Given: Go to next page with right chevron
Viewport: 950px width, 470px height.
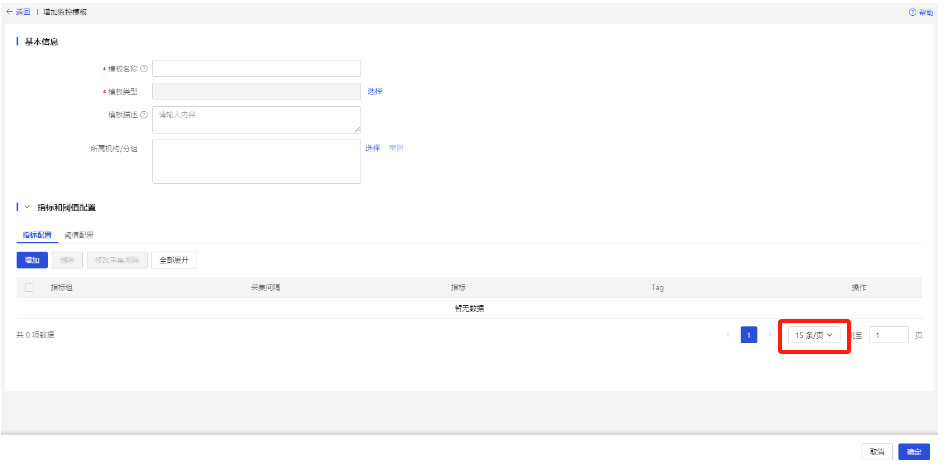Looking at the screenshot, I should point(770,335).
